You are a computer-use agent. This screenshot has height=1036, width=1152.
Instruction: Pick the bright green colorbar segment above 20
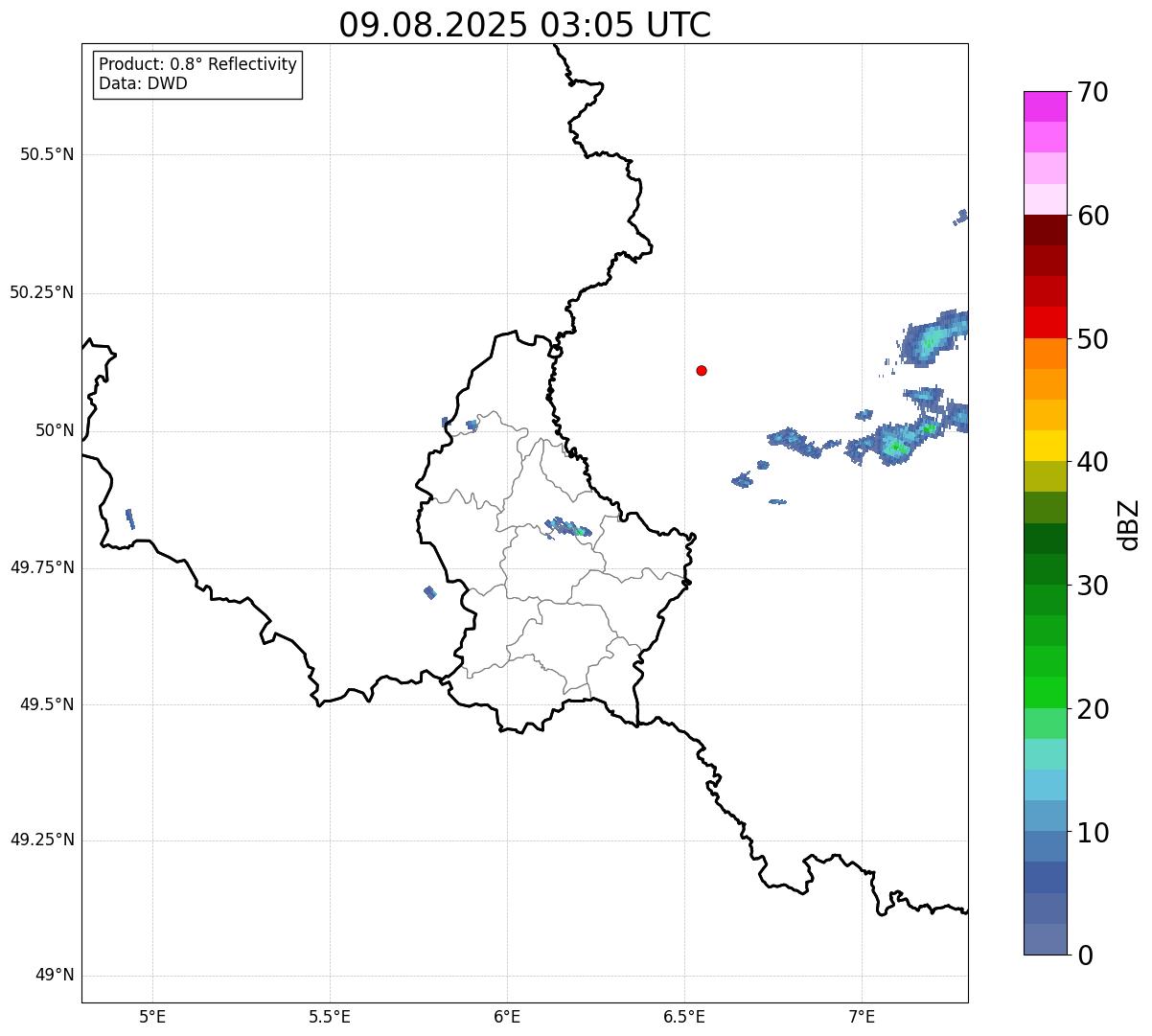pos(1046,692)
